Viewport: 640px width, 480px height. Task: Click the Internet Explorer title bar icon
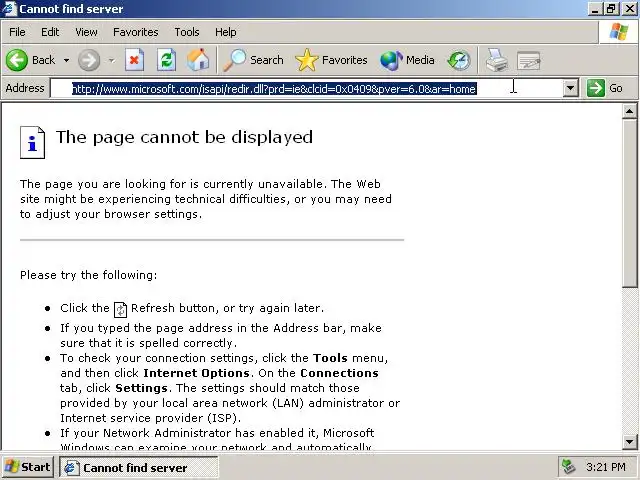pos(9,9)
